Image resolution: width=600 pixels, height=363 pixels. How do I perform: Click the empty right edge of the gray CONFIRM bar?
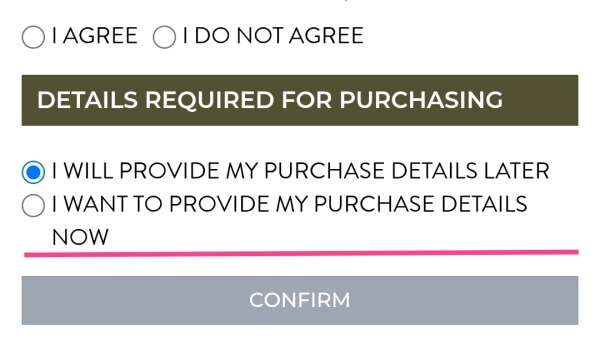point(536,300)
